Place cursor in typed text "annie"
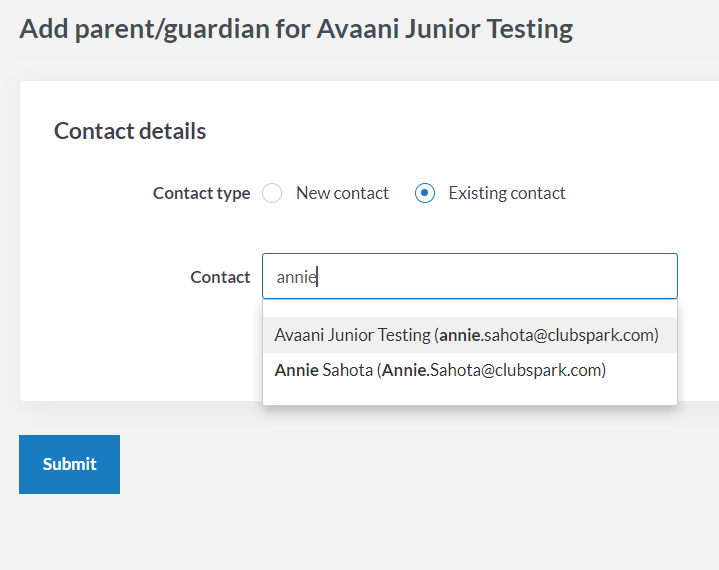The width and height of the screenshot is (719, 570). [x=296, y=277]
